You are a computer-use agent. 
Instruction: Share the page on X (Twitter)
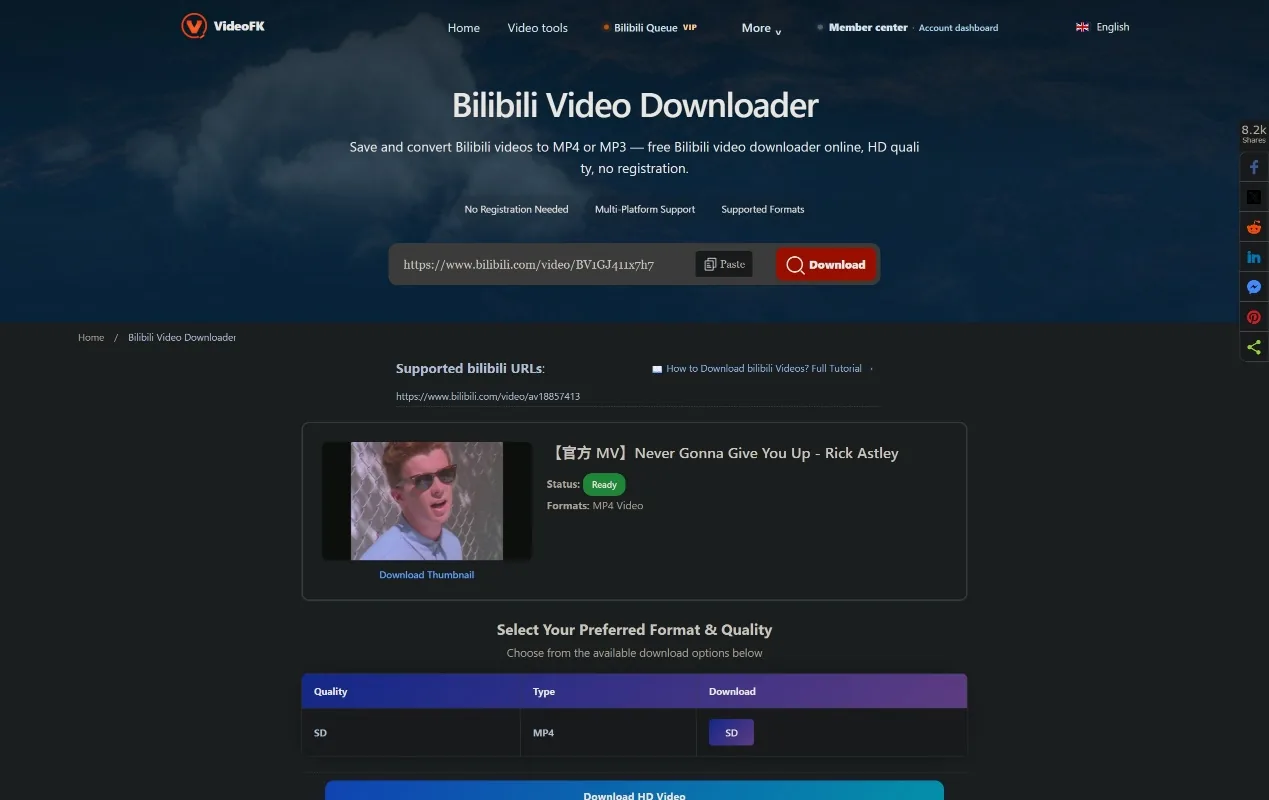(1254, 197)
